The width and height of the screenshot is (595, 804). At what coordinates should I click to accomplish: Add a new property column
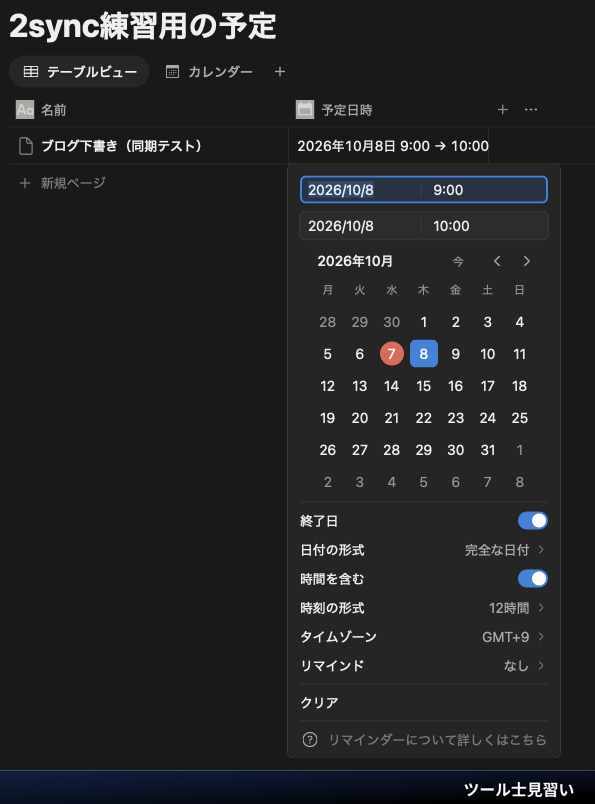pyautogui.click(x=503, y=109)
